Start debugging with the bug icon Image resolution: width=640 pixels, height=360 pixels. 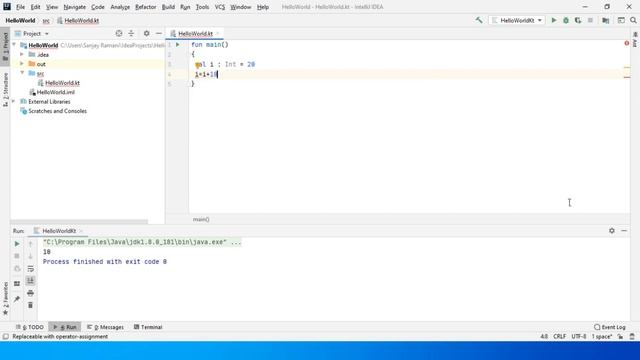566,20
